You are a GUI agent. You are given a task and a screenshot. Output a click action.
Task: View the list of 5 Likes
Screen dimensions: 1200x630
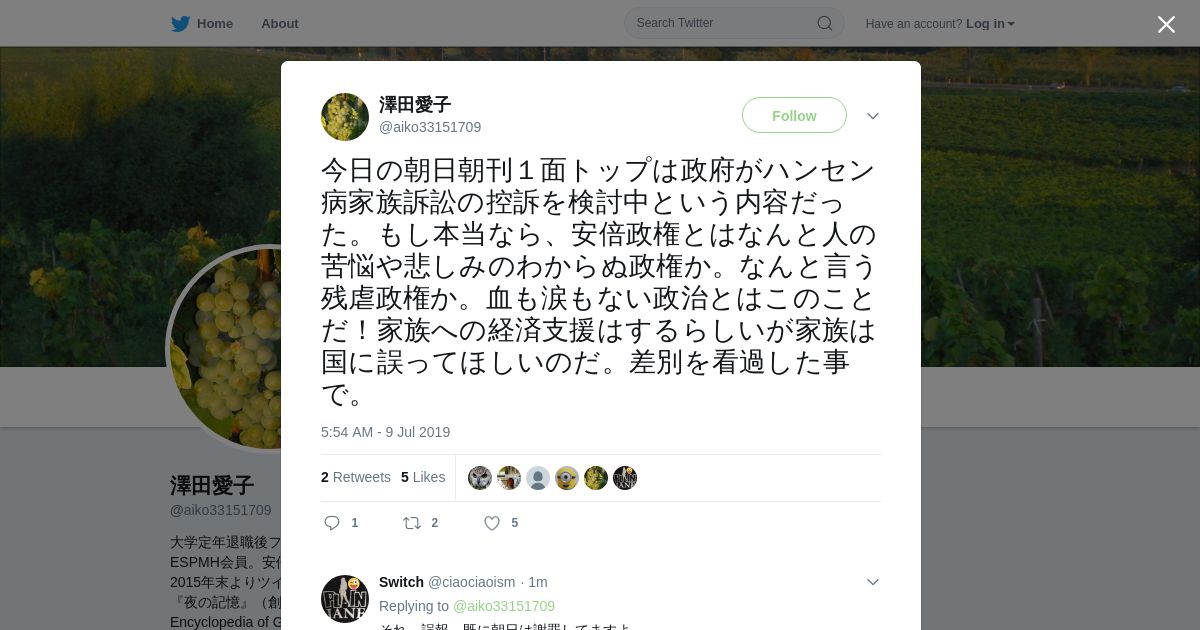pyautogui.click(x=423, y=477)
